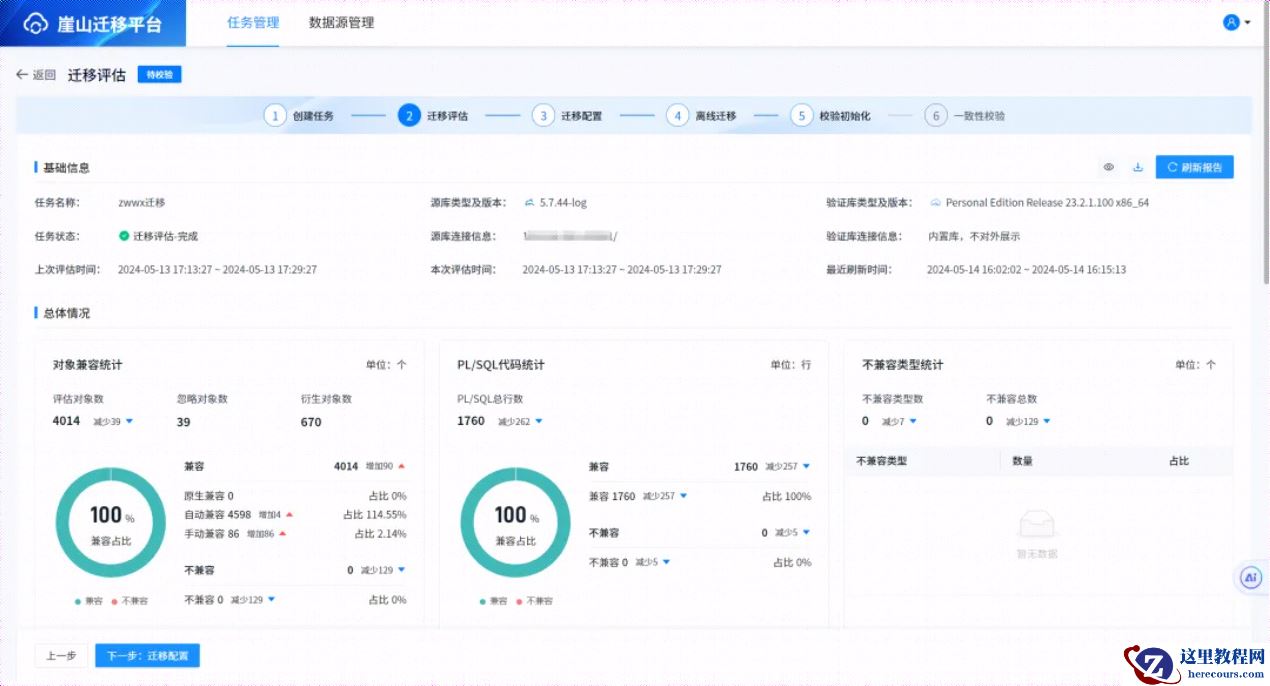Image resolution: width=1270 pixels, height=686 pixels.
Task: Click 下一步：迁移配置 button
Action: click(x=147, y=656)
